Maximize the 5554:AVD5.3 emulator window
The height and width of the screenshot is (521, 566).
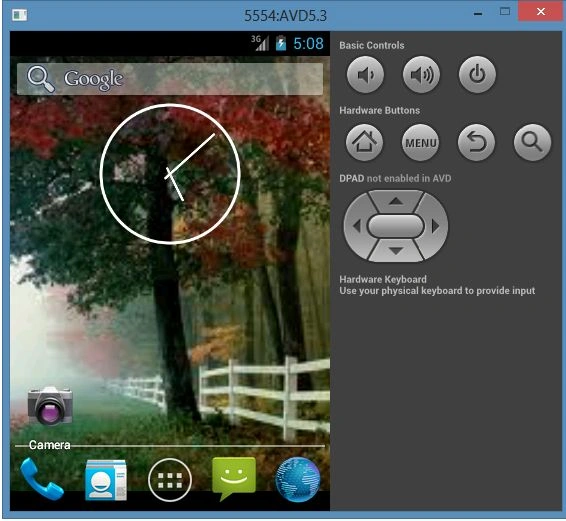(x=505, y=12)
